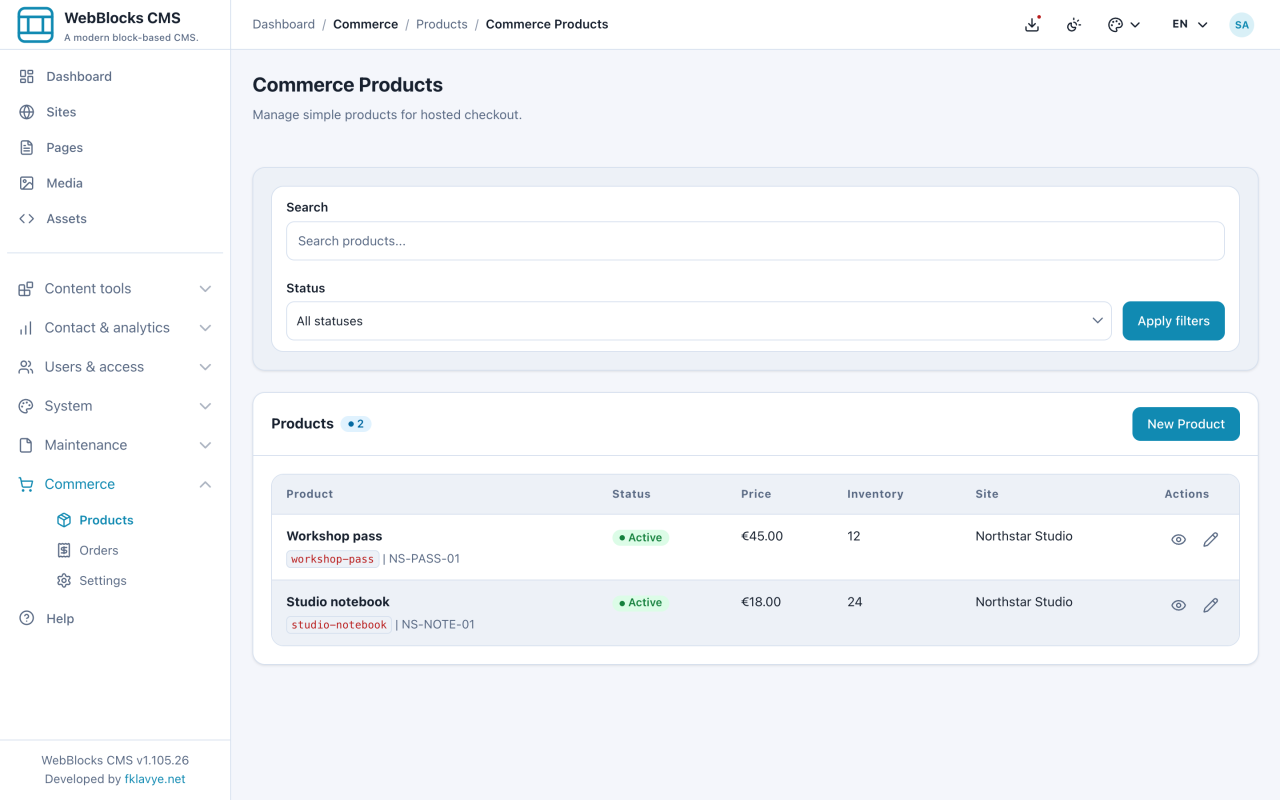
Task: Click the Assets code brackets icon
Action: click(27, 218)
